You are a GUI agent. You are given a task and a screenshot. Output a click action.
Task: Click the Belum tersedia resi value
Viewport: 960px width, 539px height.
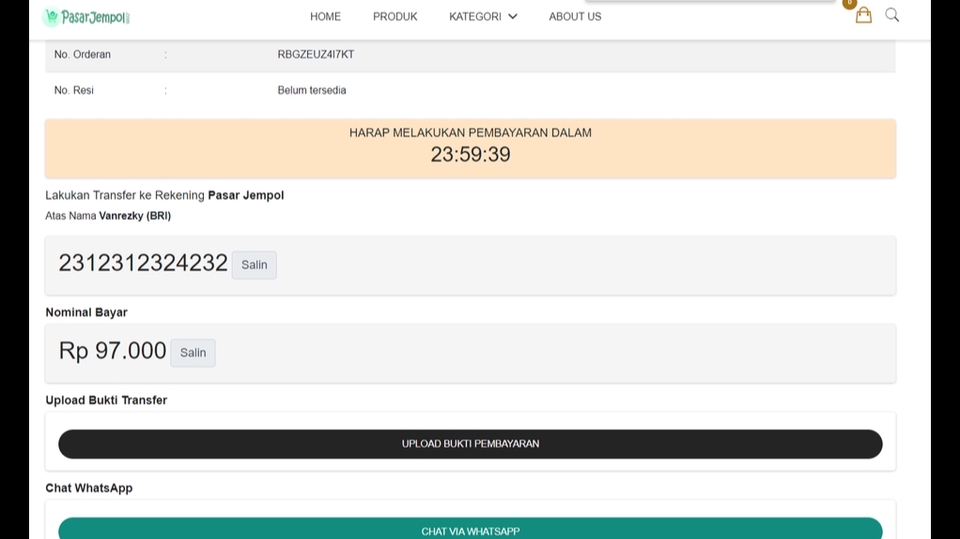pyautogui.click(x=312, y=90)
